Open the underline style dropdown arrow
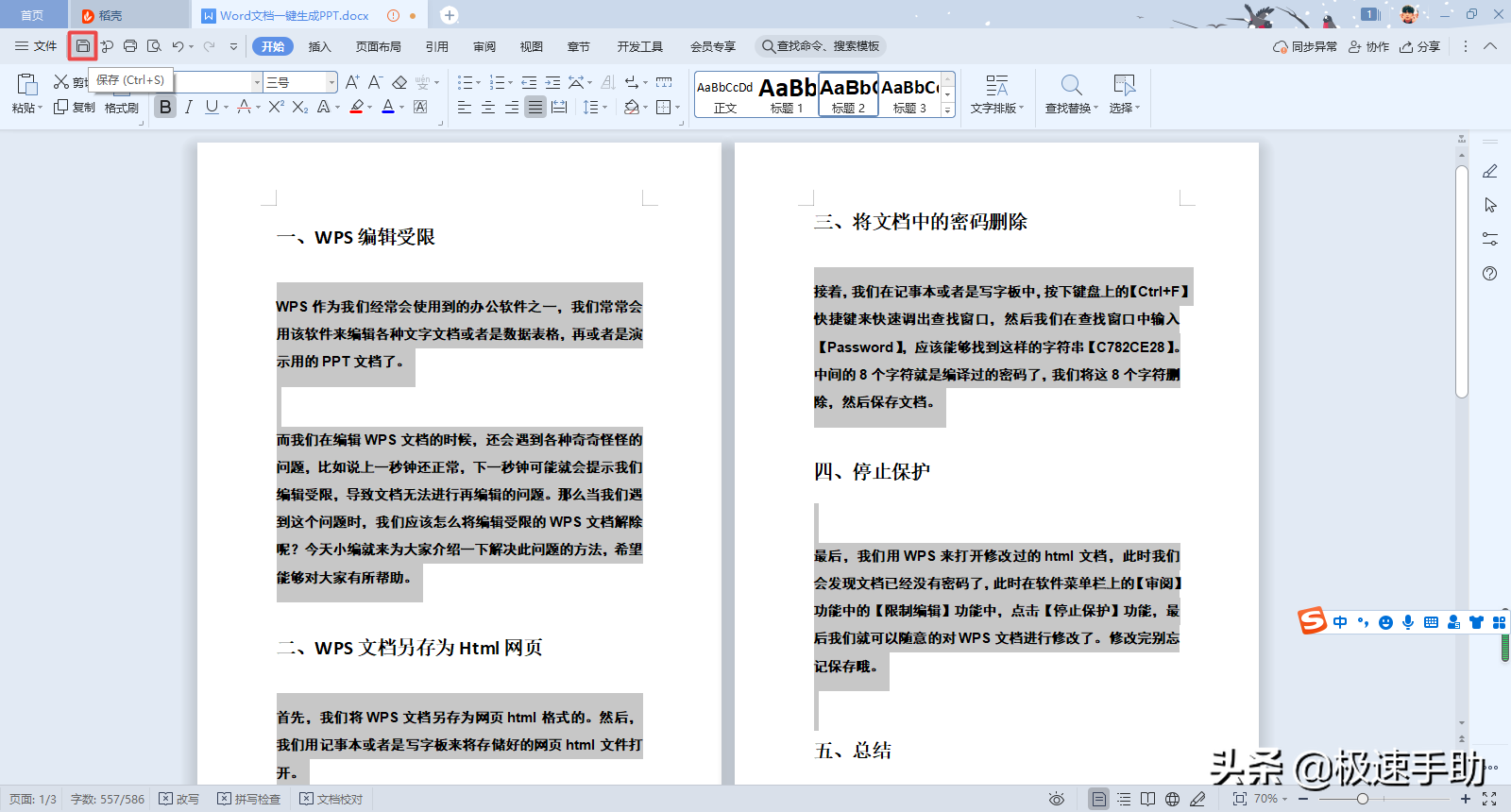The image size is (1511, 812). pos(226,107)
